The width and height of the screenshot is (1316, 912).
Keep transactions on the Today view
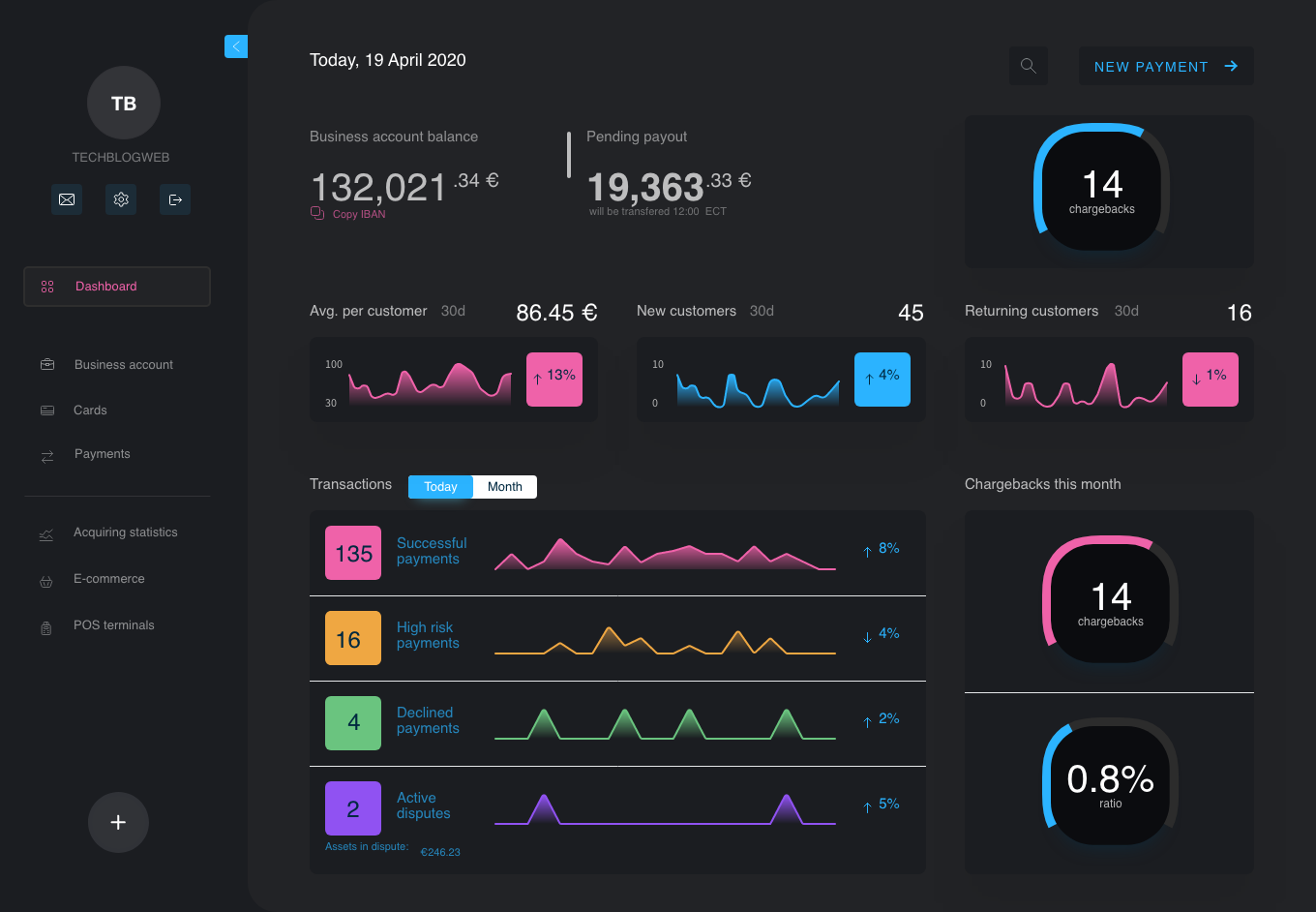[440, 486]
